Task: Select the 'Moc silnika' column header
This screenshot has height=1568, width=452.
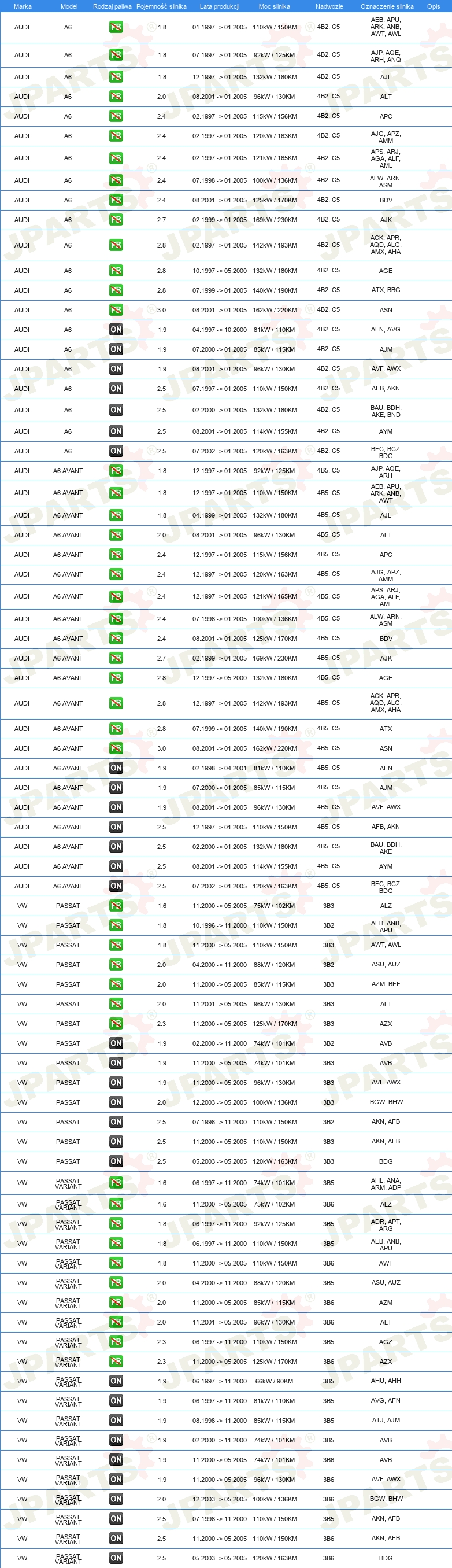Action: (x=275, y=6)
